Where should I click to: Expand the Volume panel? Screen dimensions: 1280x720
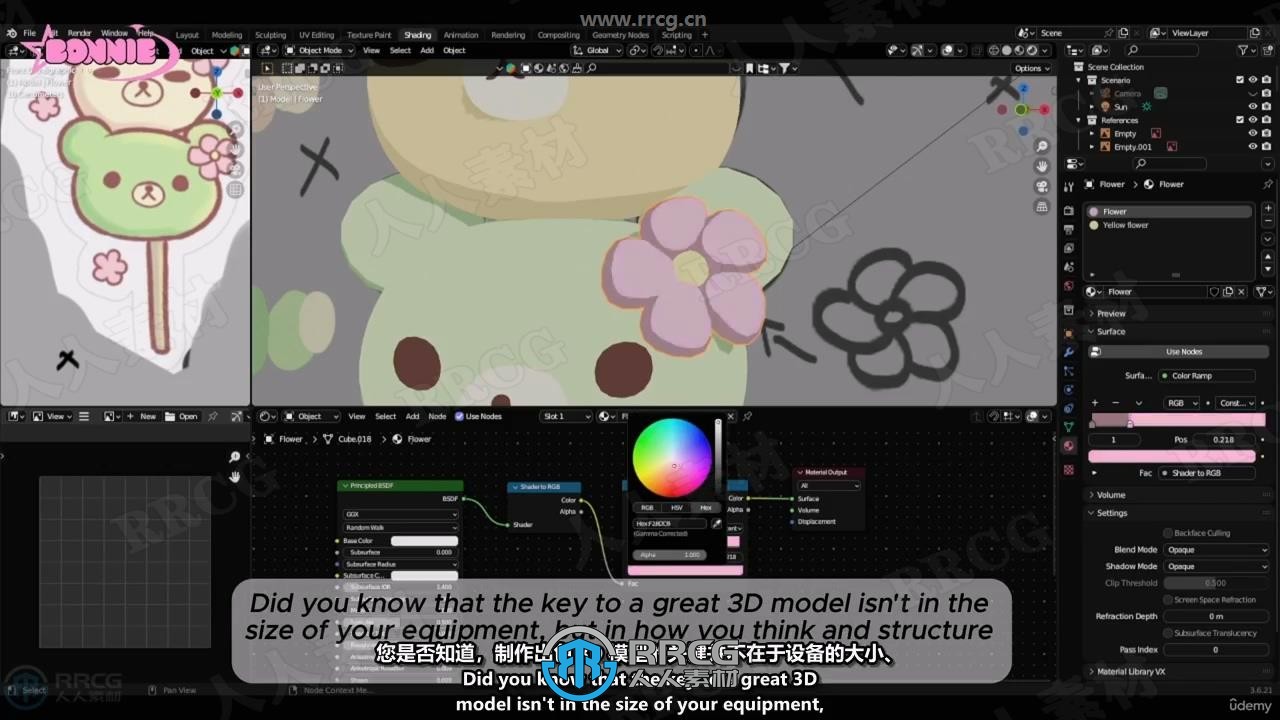click(1111, 495)
